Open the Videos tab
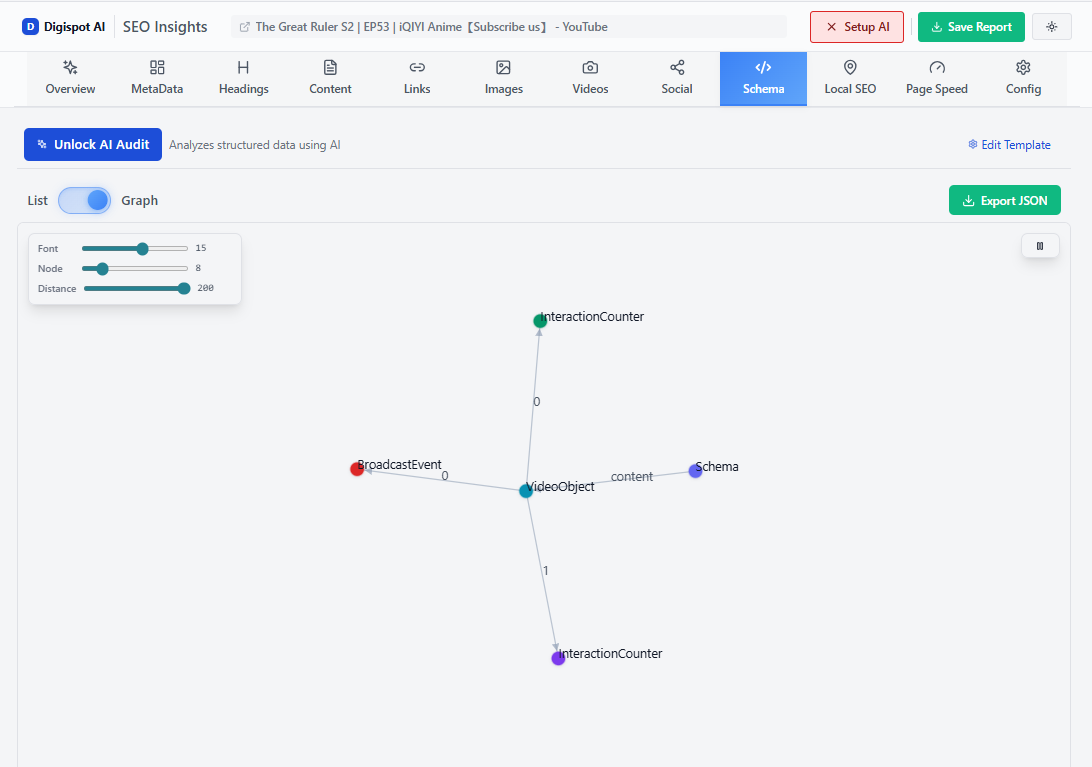 click(x=590, y=77)
